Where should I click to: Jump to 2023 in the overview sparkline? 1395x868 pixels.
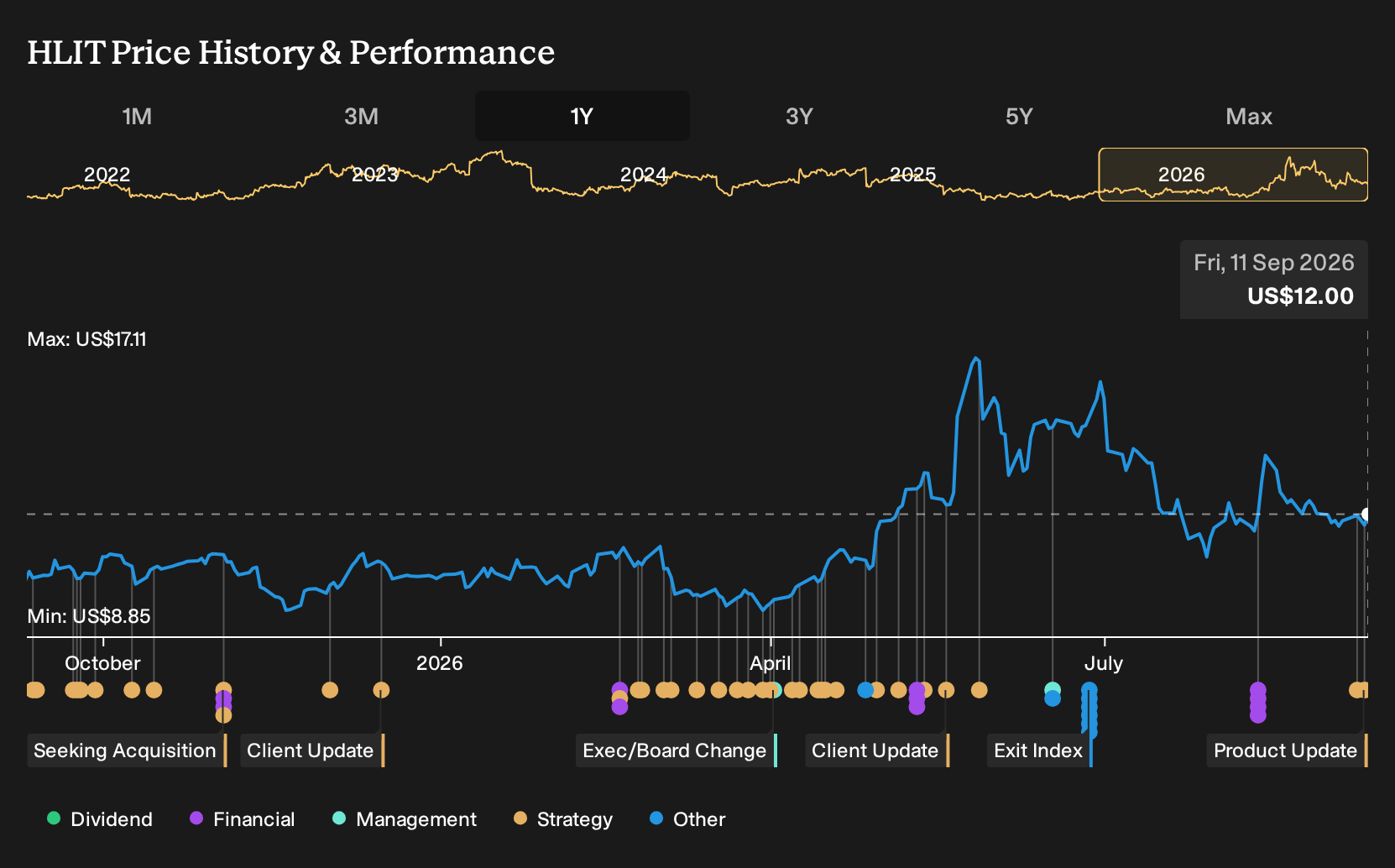click(375, 175)
